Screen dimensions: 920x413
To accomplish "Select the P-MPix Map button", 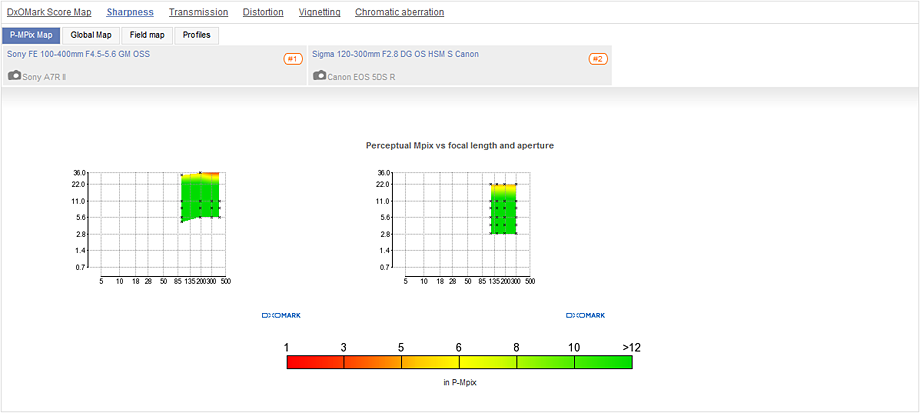I will pyautogui.click(x=31, y=35).
